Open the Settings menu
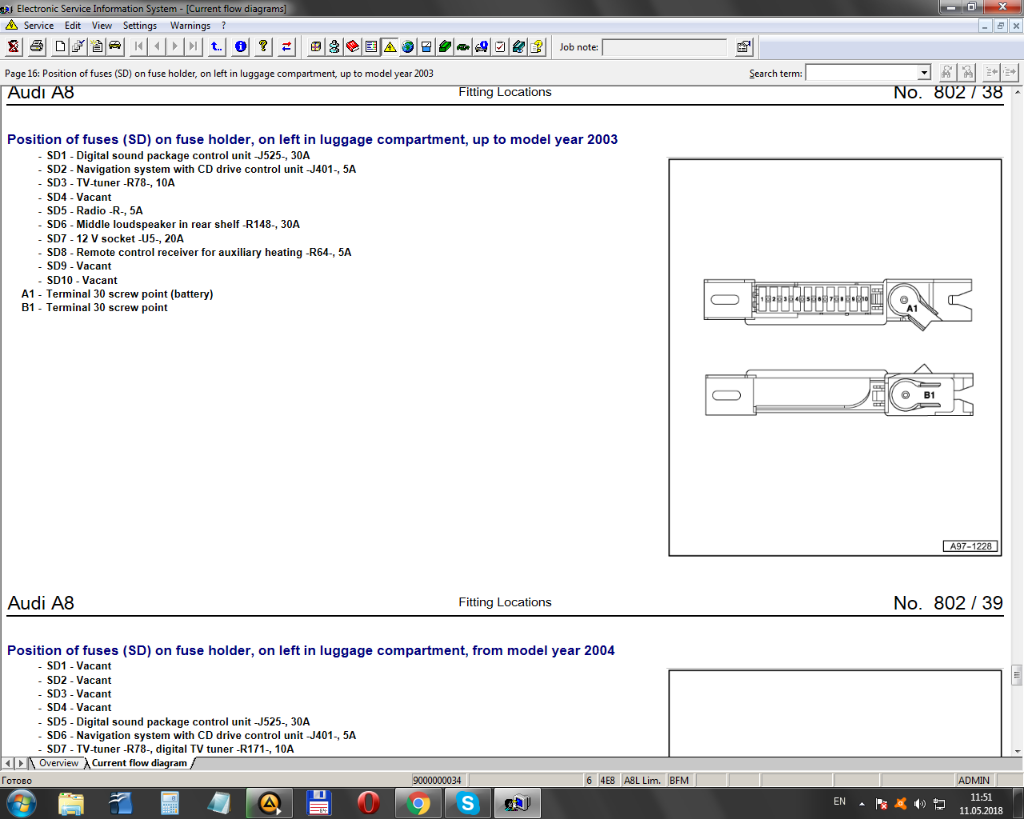1024x819 pixels. [140, 25]
